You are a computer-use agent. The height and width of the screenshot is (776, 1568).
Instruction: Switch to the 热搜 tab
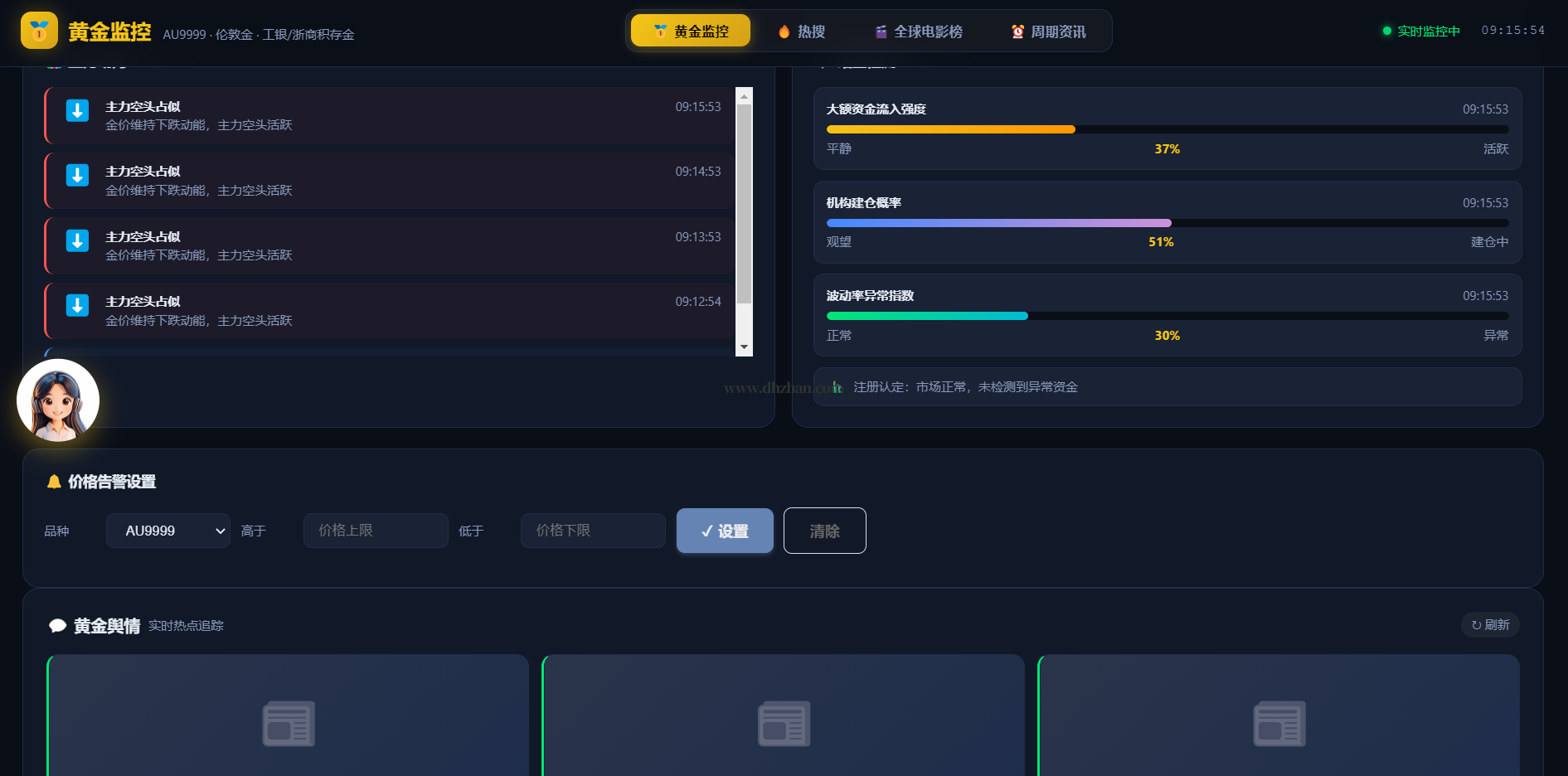click(801, 32)
